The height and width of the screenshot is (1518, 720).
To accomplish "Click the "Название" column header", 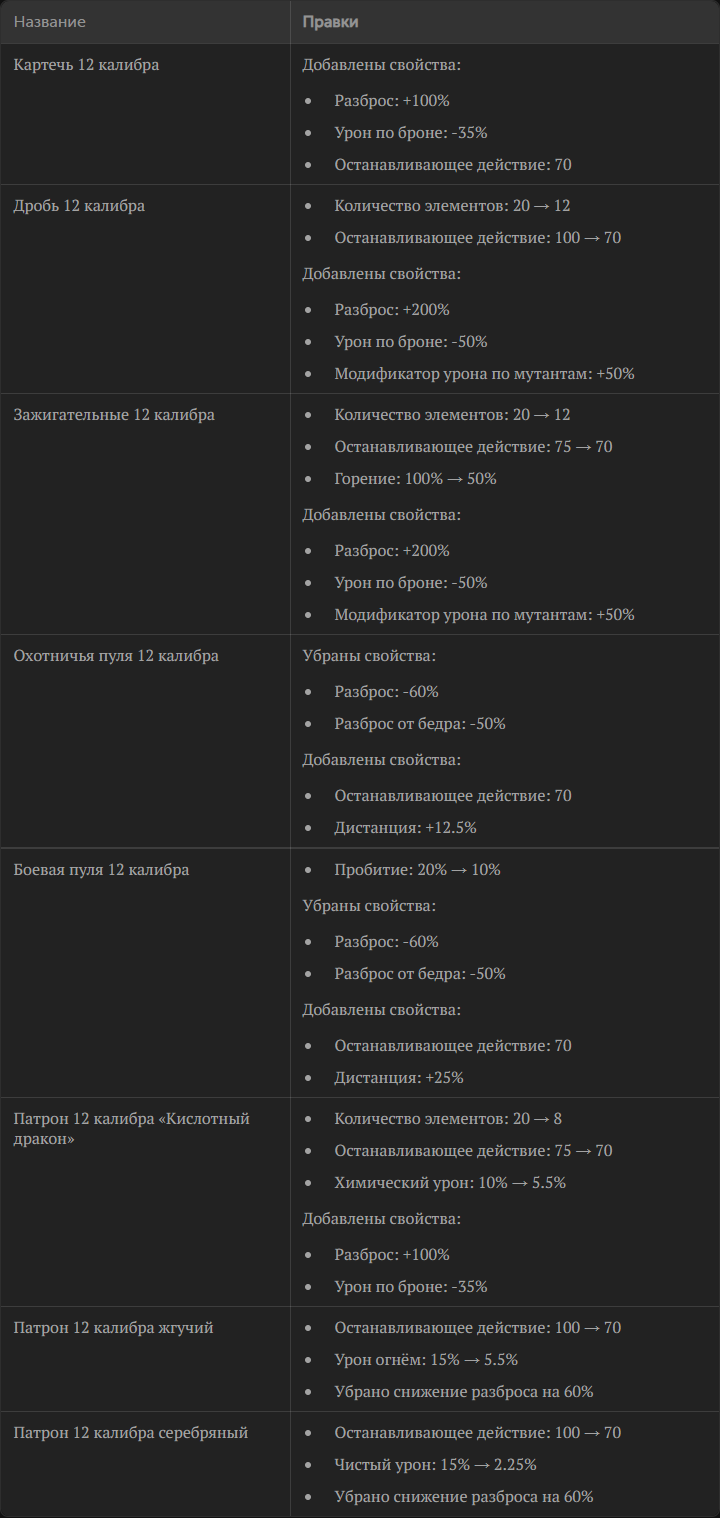I will point(50,22).
